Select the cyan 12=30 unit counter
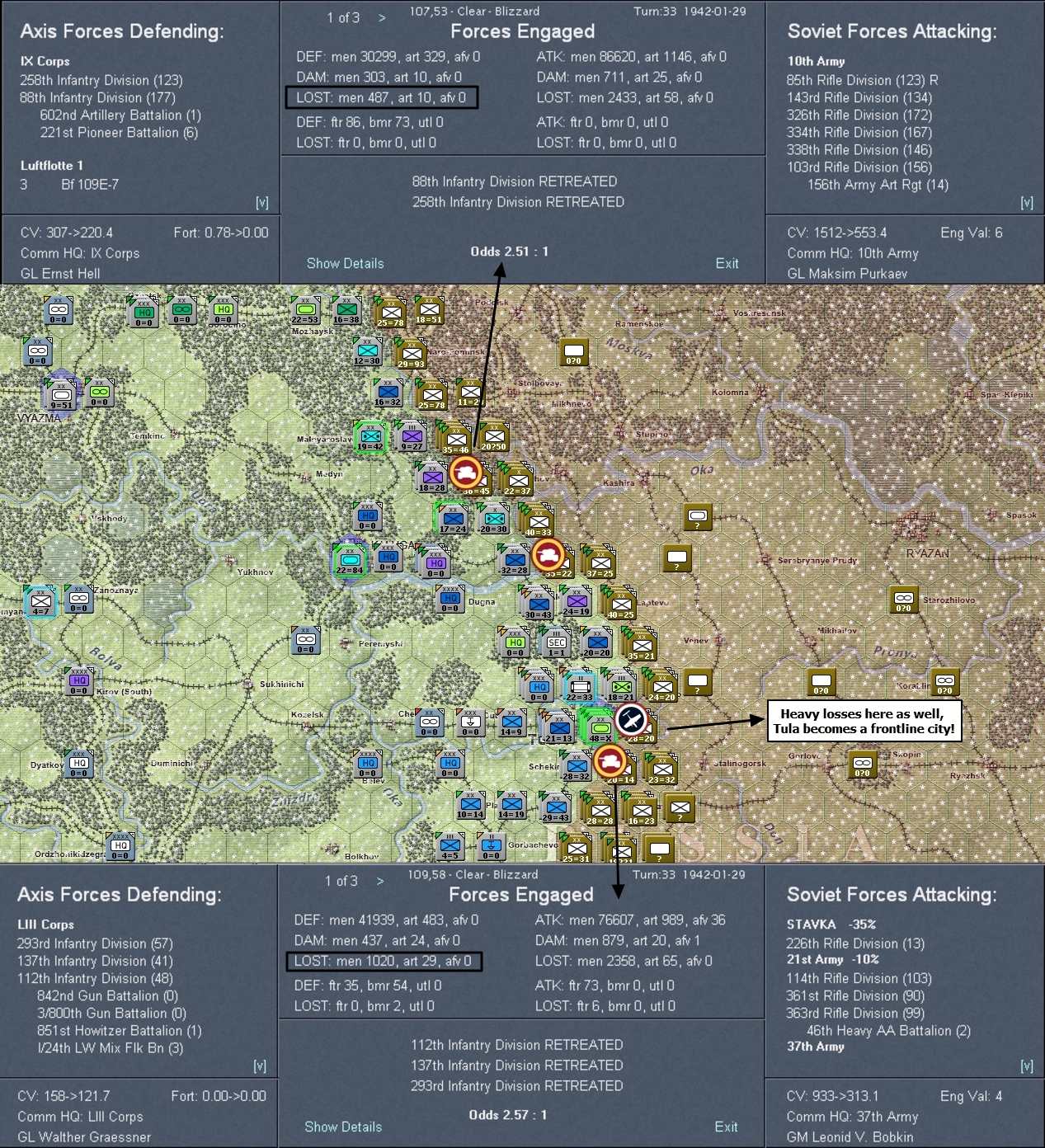The height and width of the screenshot is (1148, 1045). pyautogui.click(x=367, y=353)
